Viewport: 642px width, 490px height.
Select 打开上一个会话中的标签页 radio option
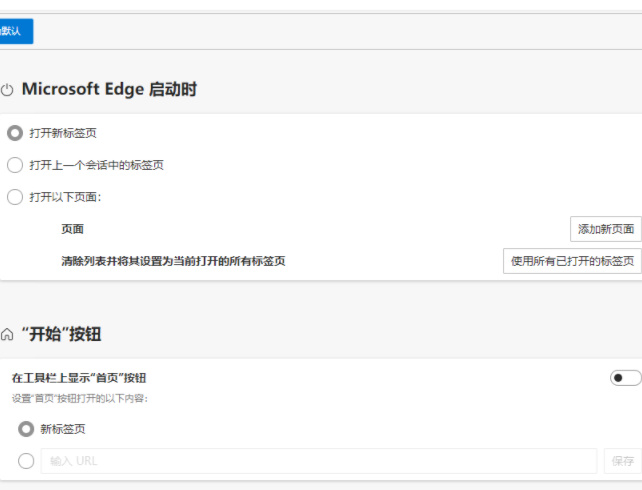click(15, 165)
